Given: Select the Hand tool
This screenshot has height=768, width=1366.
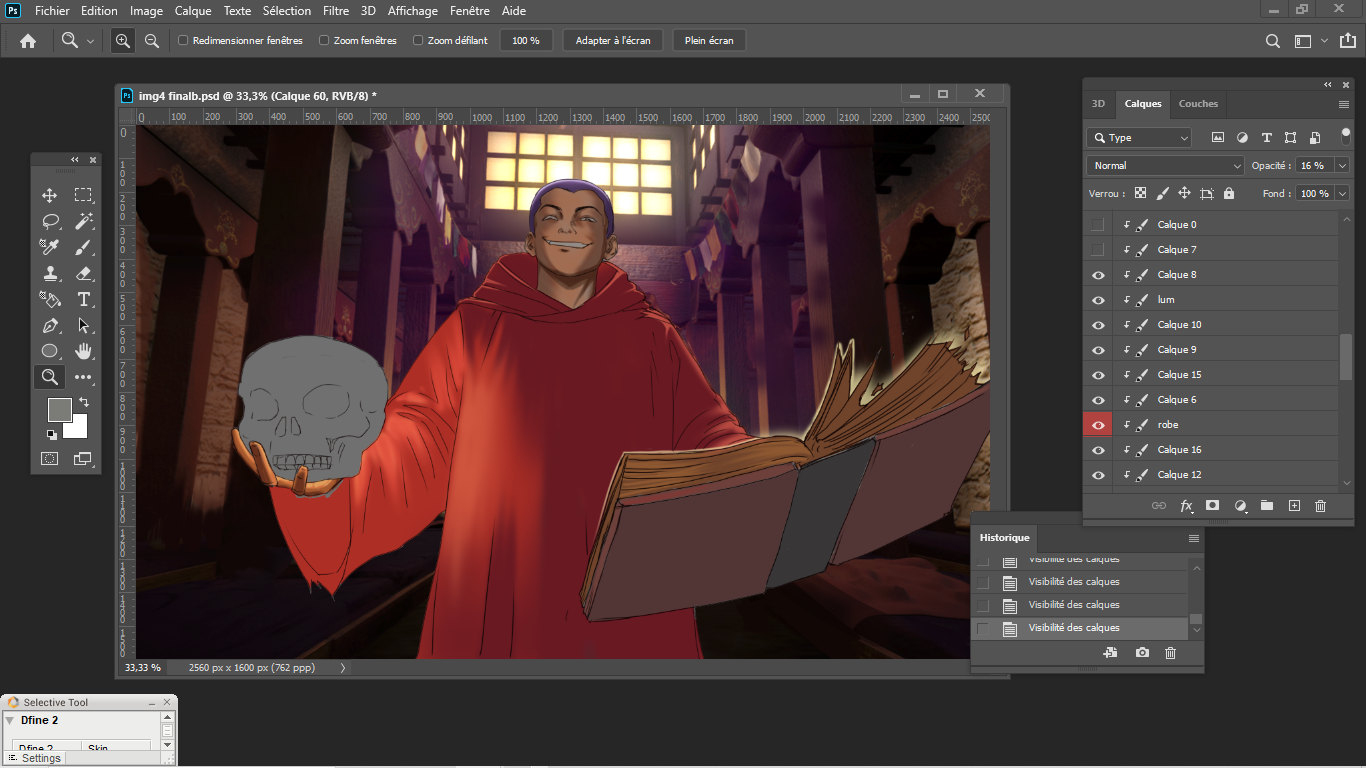Looking at the screenshot, I should [x=84, y=351].
